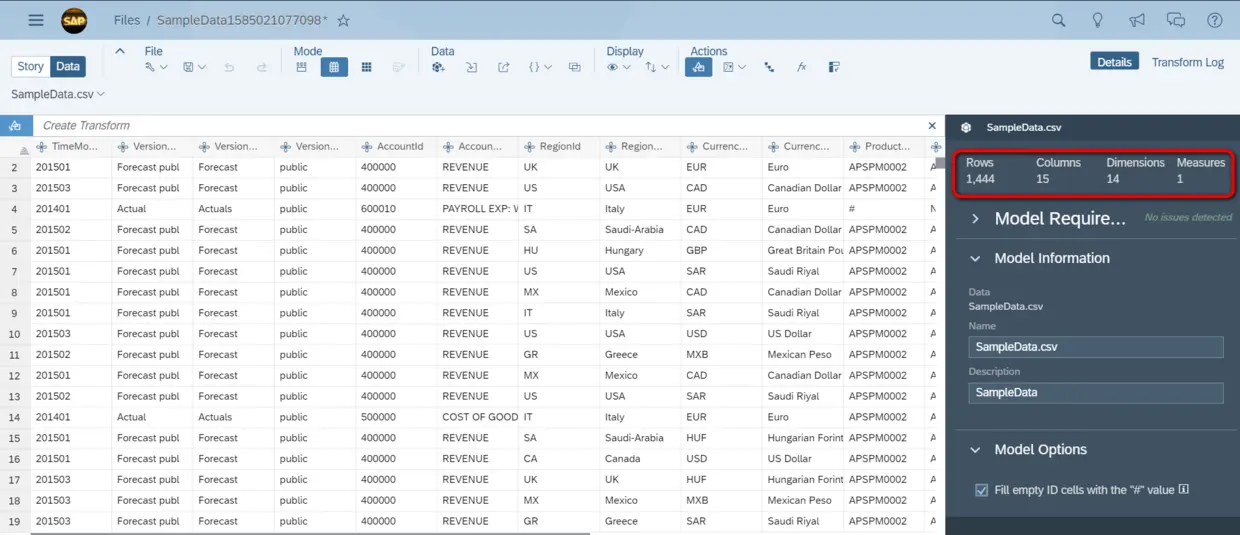The image size is (1240, 535).
Task: Open the SampleData.csv dataset dropdown
Action: (58, 94)
